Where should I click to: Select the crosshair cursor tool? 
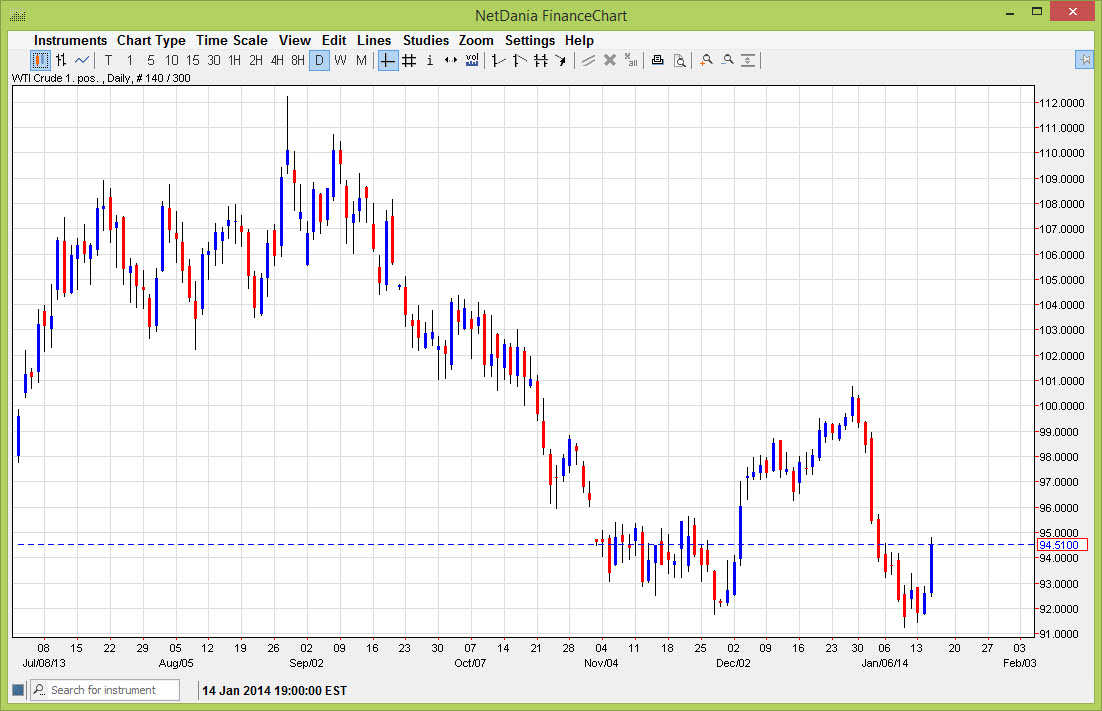point(387,60)
